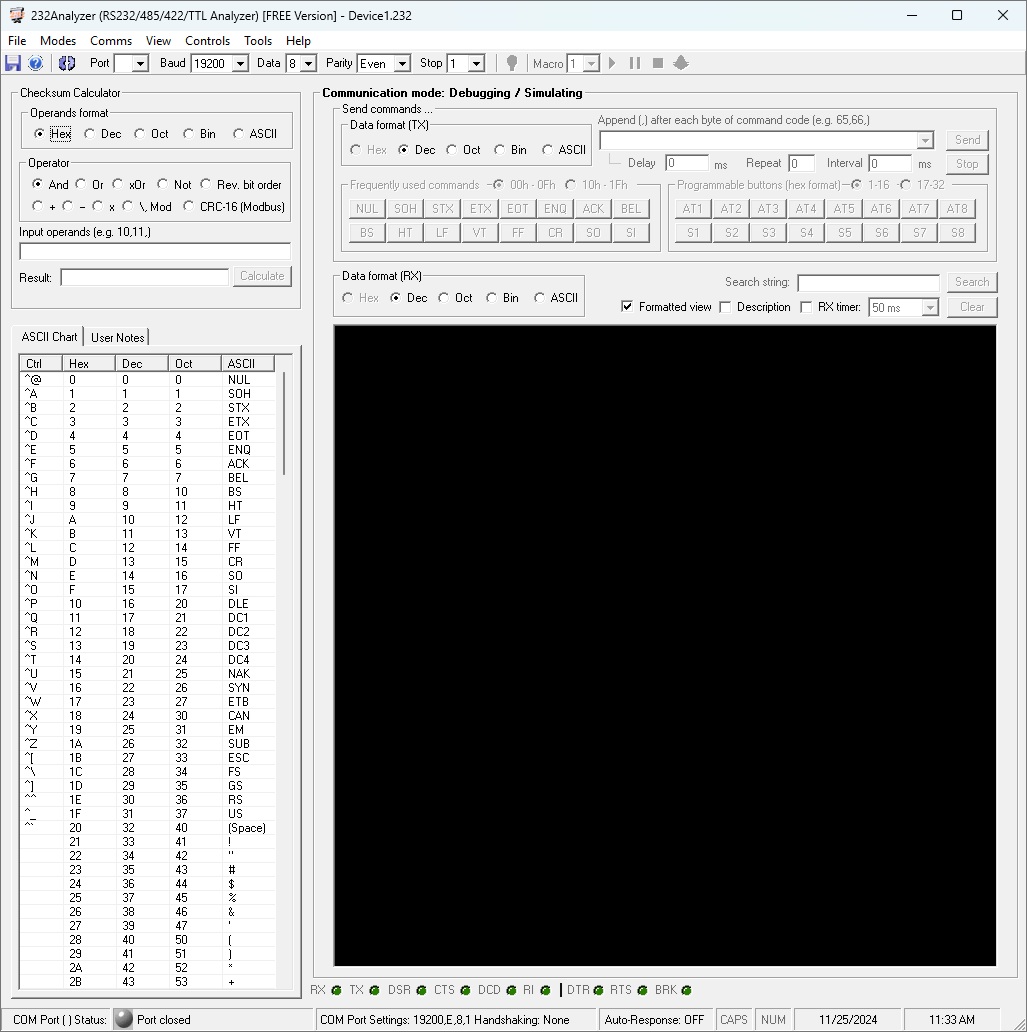
Task: Click the light bulb icon in the toolbar
Action: pyautogui.click(x=512, y=63)
